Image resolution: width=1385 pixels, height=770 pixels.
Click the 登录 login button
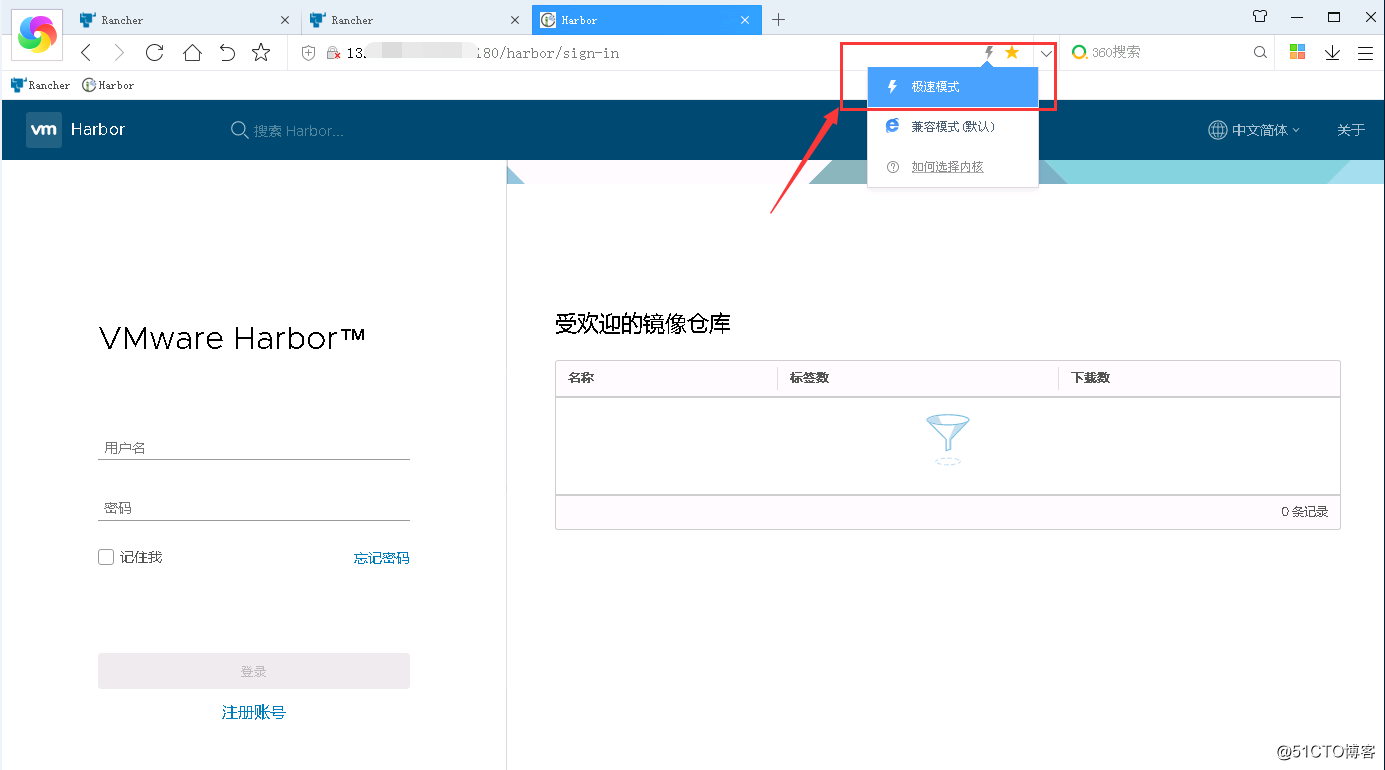(x=254, y=671)
